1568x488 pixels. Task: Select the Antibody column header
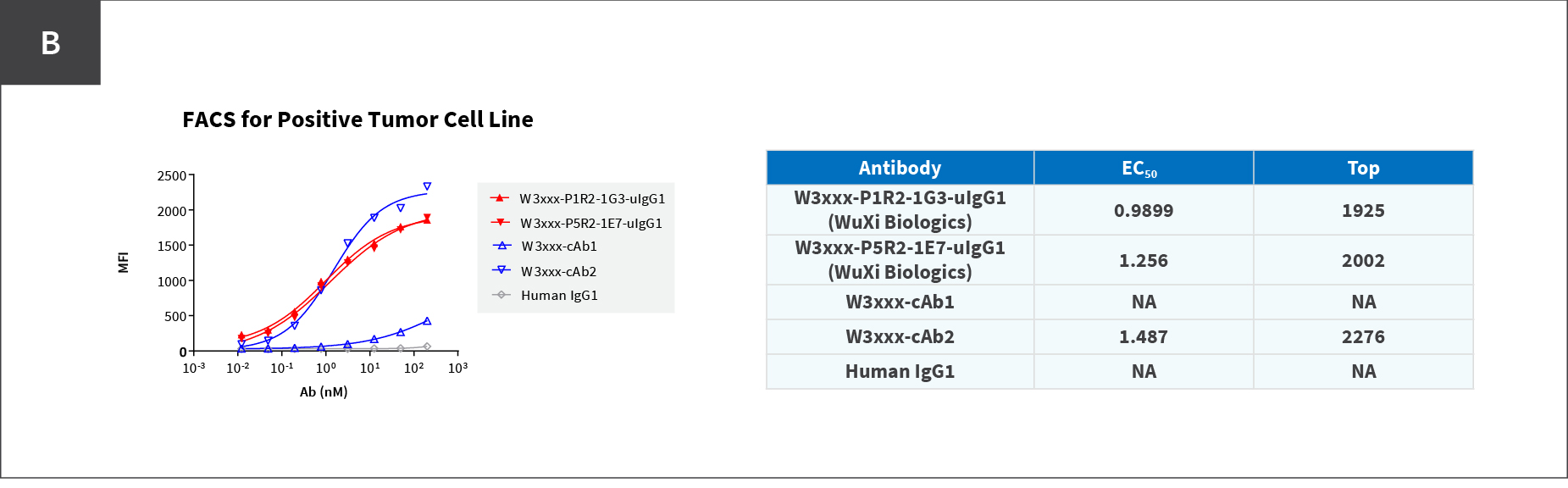(900, 168)
